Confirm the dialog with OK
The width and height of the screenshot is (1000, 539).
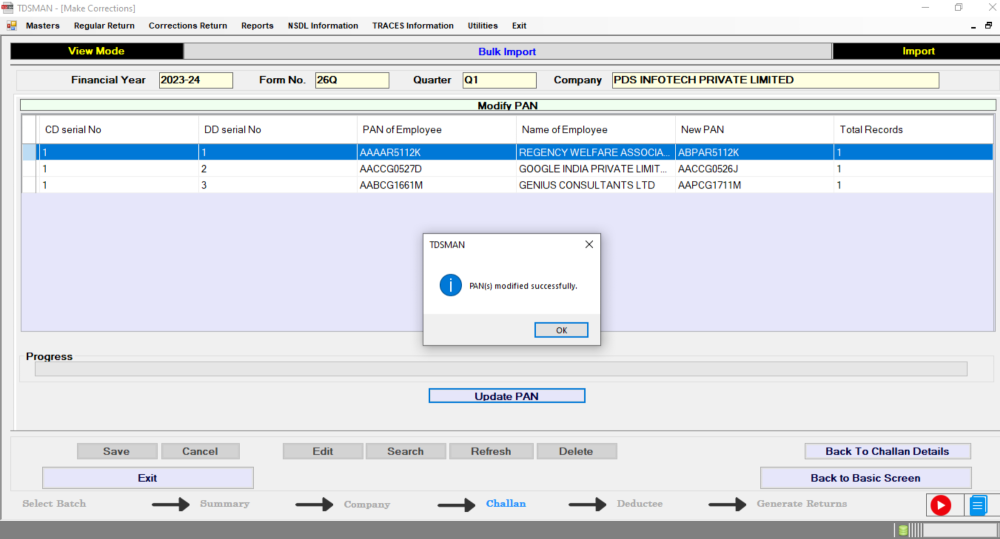click(561, 330)
